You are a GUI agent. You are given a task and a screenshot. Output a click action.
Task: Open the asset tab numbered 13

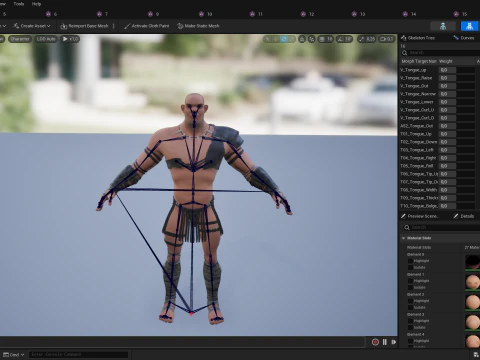[x=358, y=14]
